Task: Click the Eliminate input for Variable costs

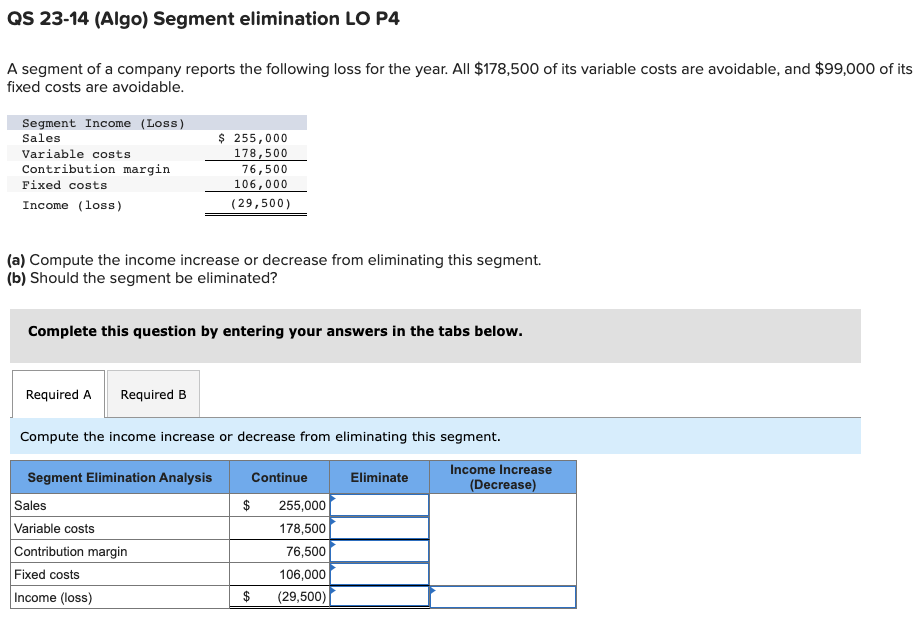Action: pyautogui.click(x=378, y=528)
